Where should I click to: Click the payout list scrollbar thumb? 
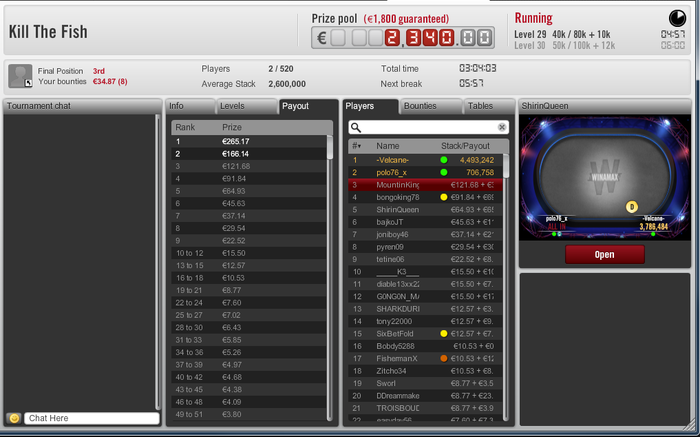tap(330, 147)
